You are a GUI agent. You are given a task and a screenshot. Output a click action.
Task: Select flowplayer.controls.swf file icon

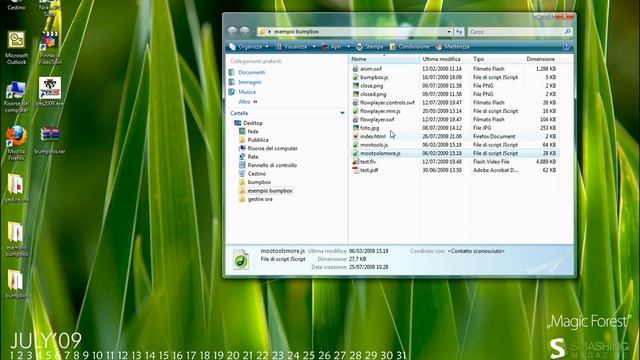coord(356,102)
